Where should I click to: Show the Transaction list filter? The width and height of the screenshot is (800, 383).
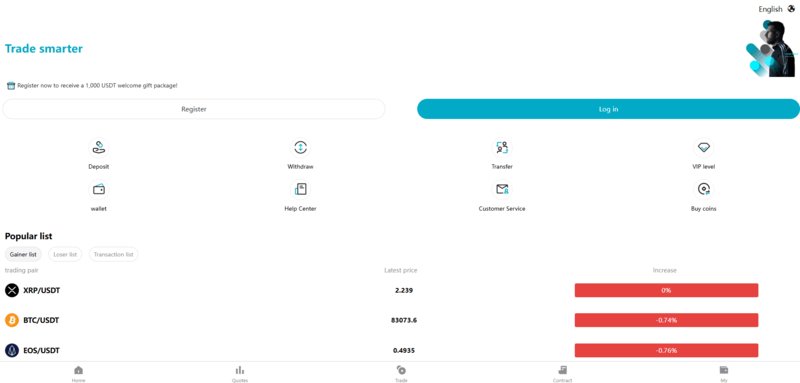click(x=113, y=254)
